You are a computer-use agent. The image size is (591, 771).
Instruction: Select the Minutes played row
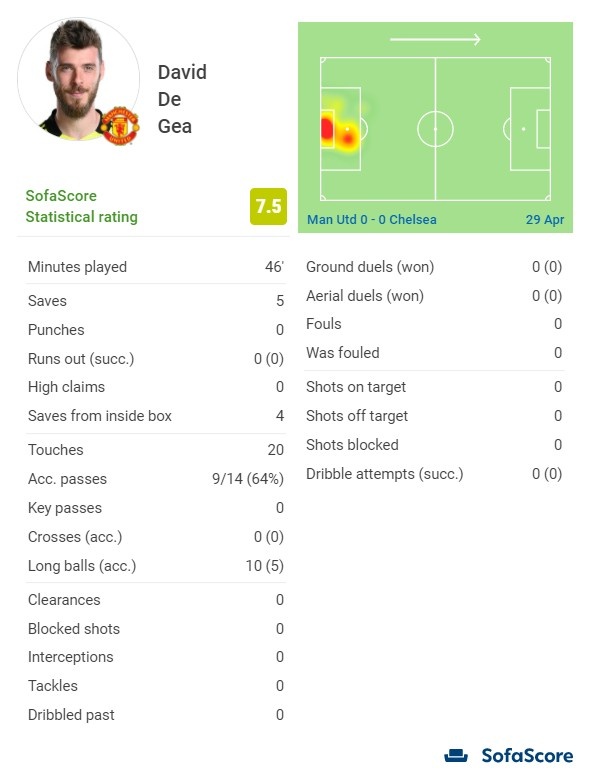[x=156, y=267]
